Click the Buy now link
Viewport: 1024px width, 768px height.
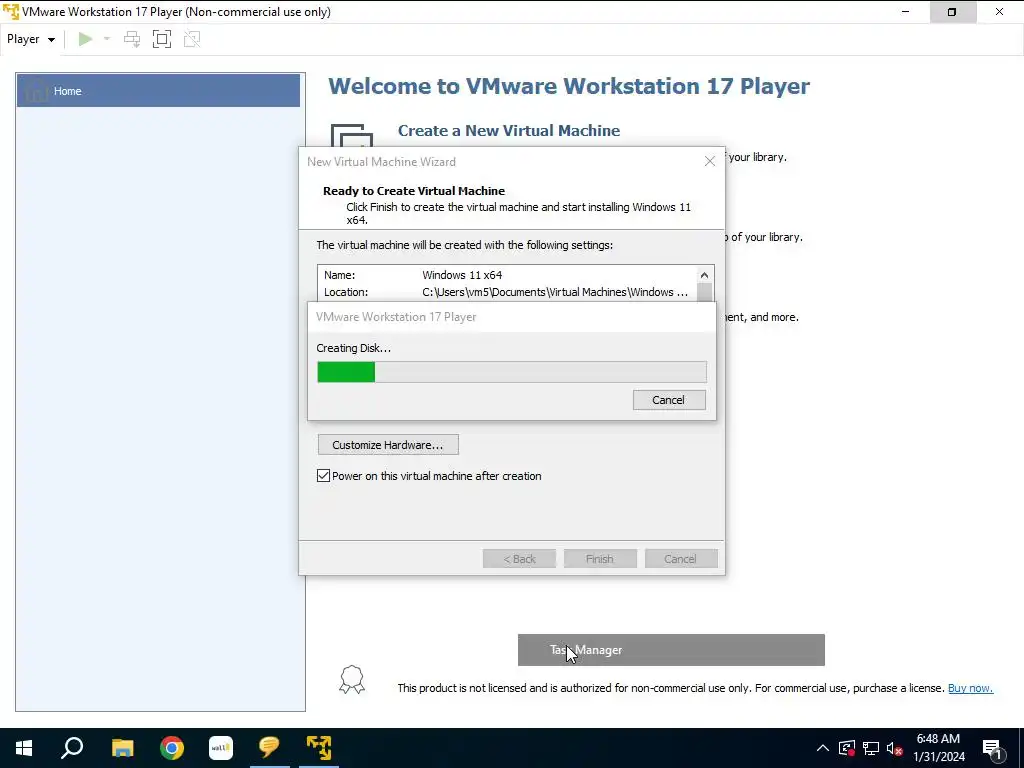click(970, 688)
